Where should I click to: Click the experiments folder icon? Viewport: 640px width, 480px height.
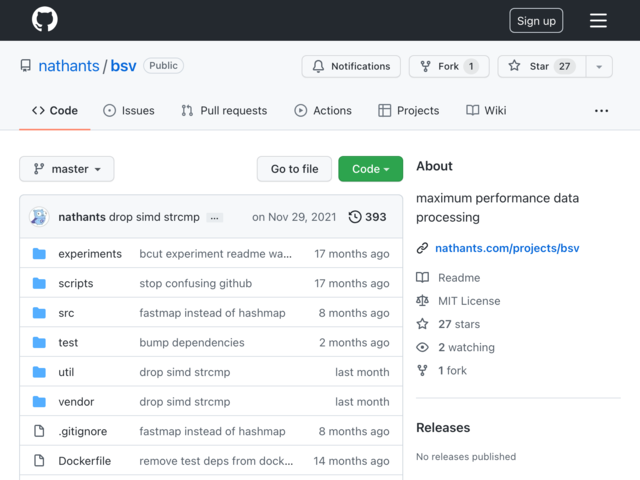(39, 254)
